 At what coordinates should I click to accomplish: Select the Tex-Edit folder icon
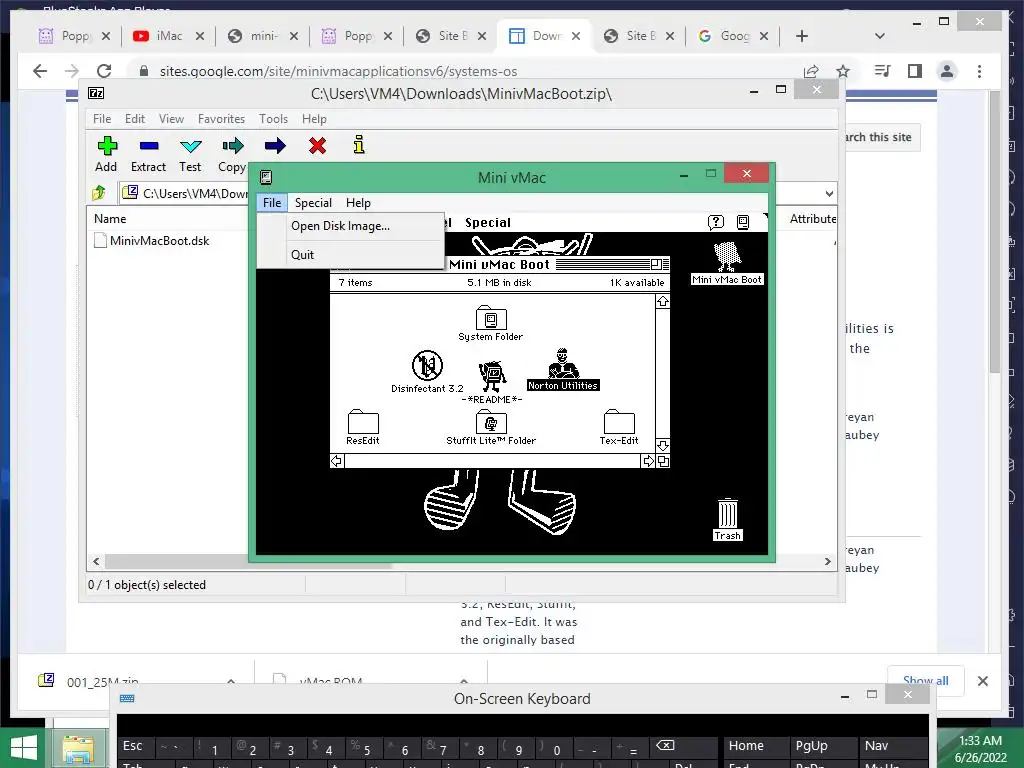(x=619, y=428)
